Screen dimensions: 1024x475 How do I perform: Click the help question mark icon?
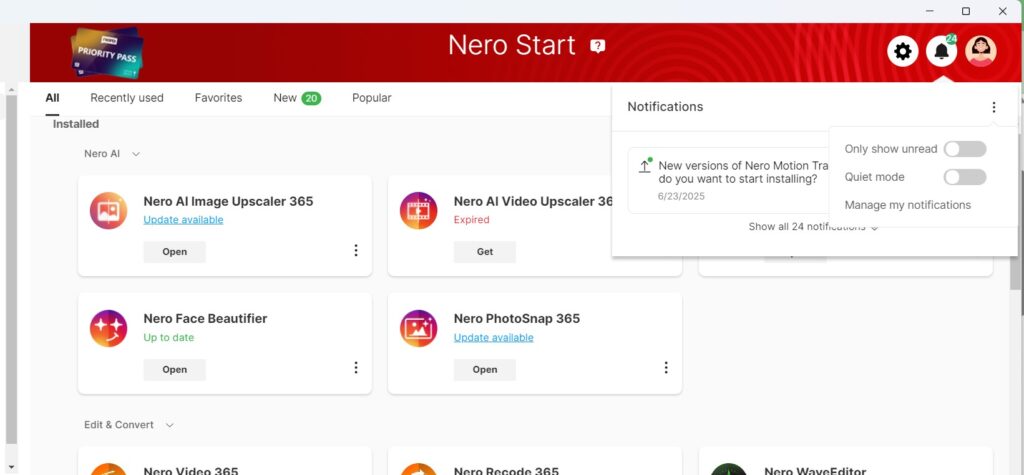click(x=598, y=46)
